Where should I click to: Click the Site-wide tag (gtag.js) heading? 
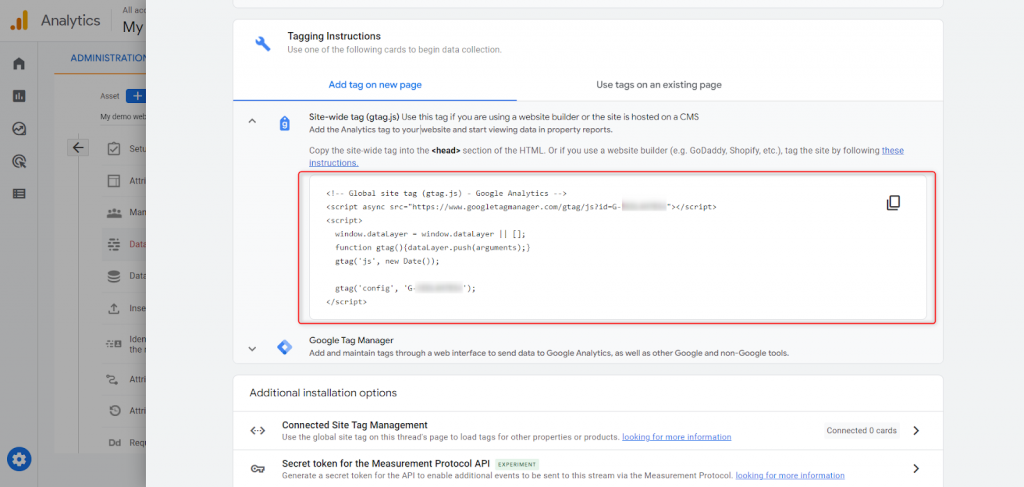point(354,117)
